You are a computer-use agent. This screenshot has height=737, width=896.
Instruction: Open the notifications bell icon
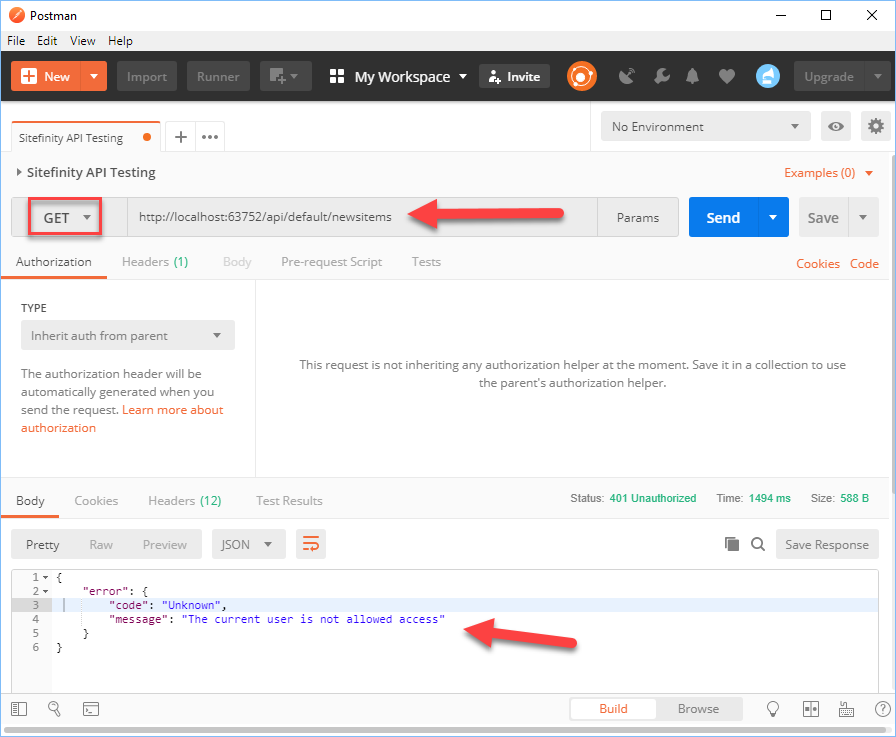[693, 76]
